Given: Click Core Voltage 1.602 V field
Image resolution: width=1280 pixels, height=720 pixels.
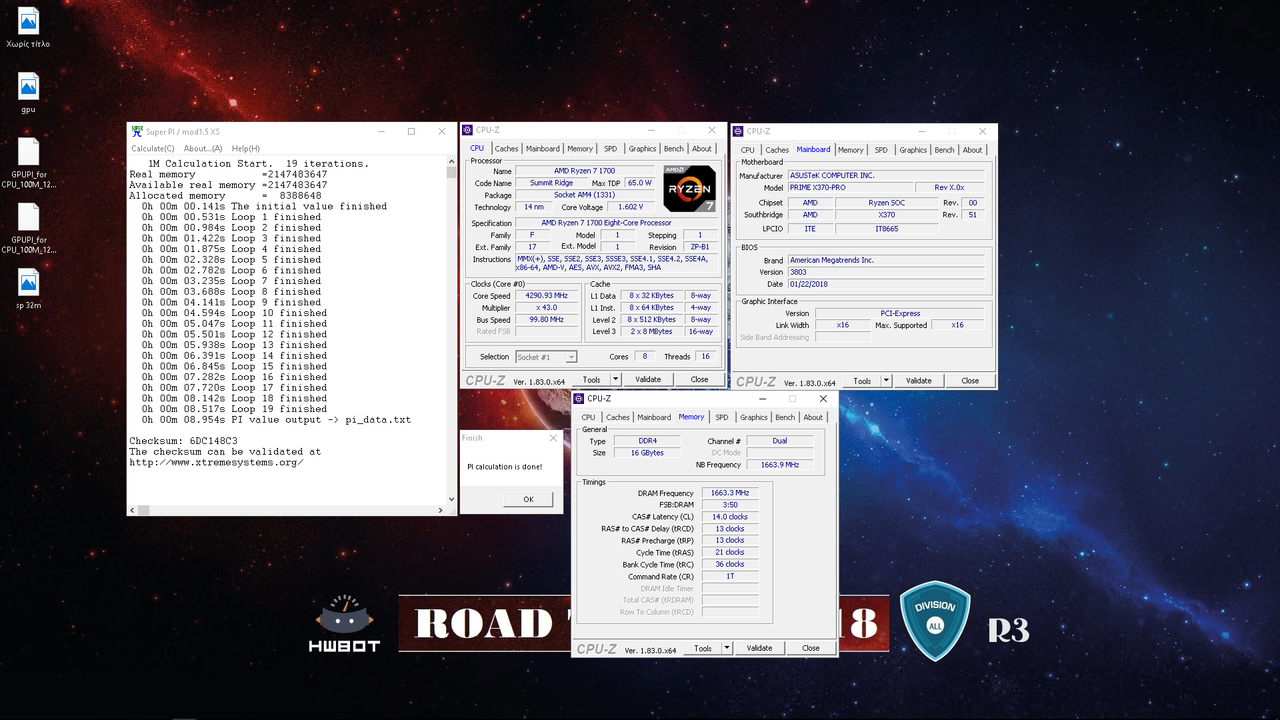Looking at the screenshot, I should [629, 207].
